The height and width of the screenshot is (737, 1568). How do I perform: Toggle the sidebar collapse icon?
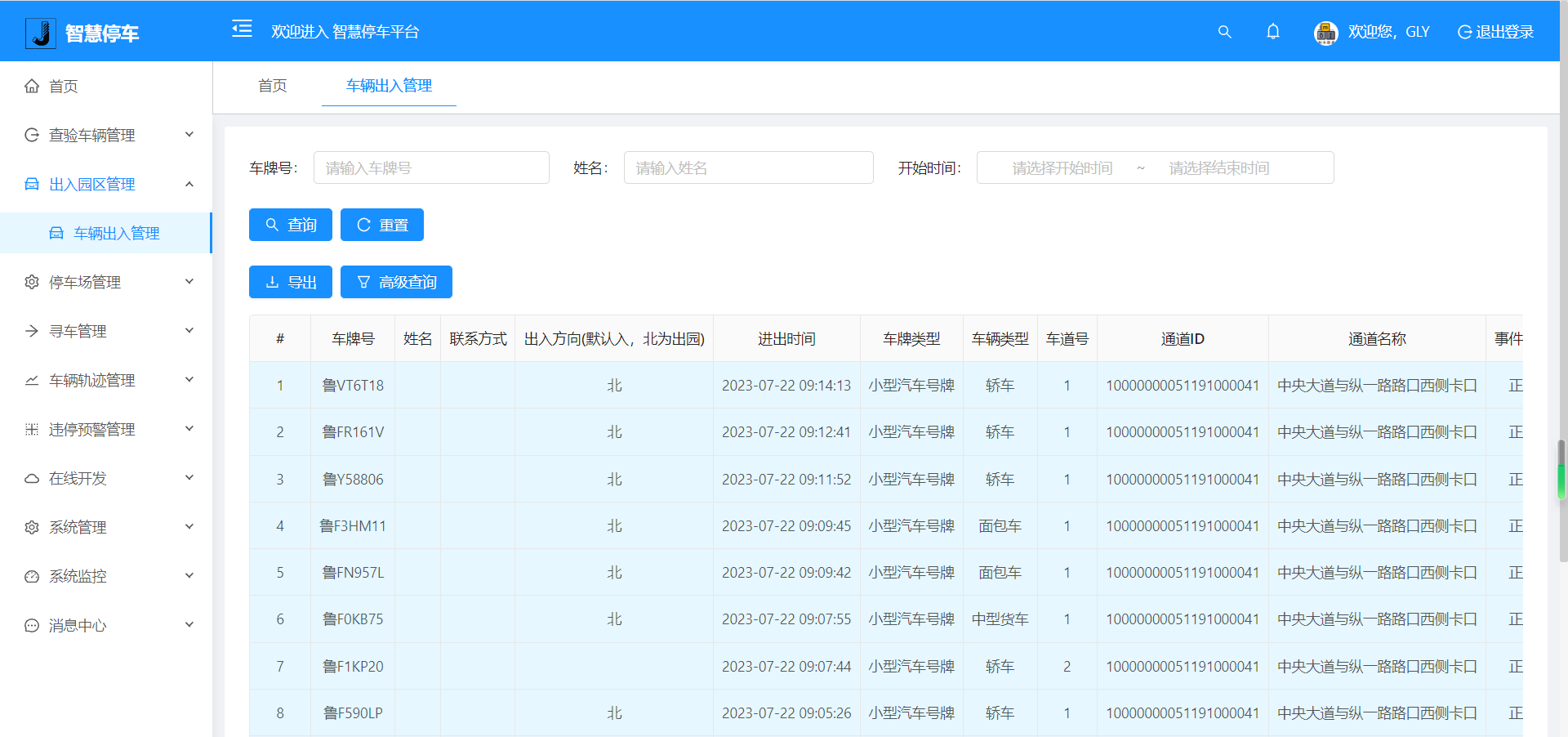pyautogui.click(x=242, y=29)
